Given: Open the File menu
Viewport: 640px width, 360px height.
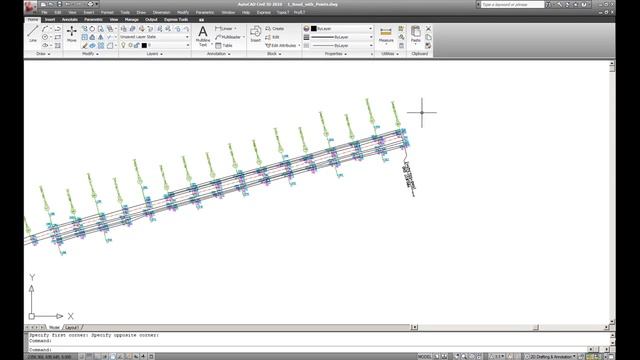Looking at the screenshot, I should [x=44, y=12].
